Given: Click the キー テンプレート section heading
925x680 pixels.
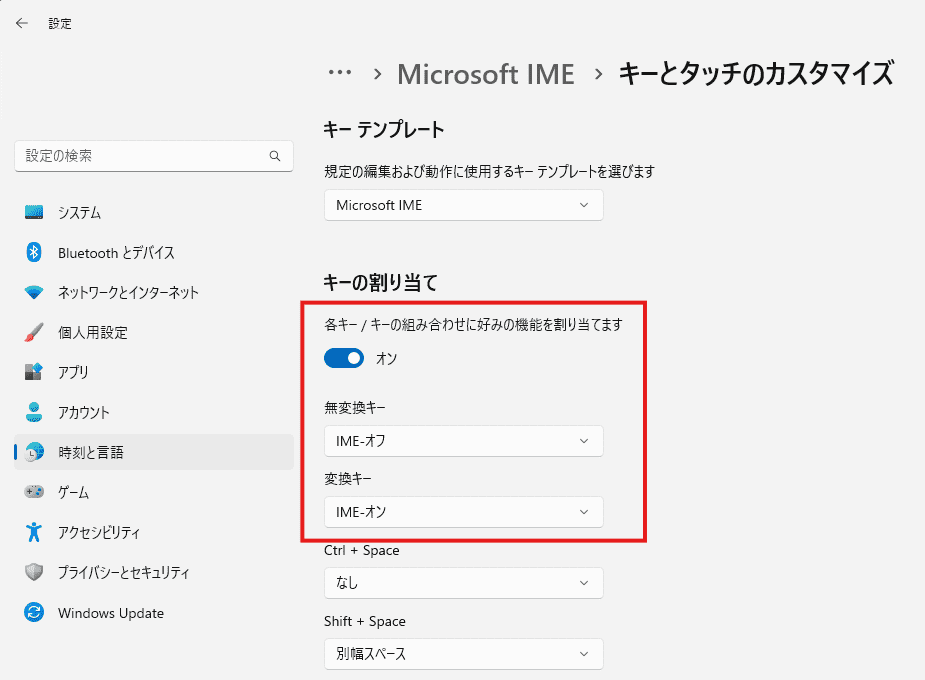Looking at the screenshot, I should click(x=384, y=129).
